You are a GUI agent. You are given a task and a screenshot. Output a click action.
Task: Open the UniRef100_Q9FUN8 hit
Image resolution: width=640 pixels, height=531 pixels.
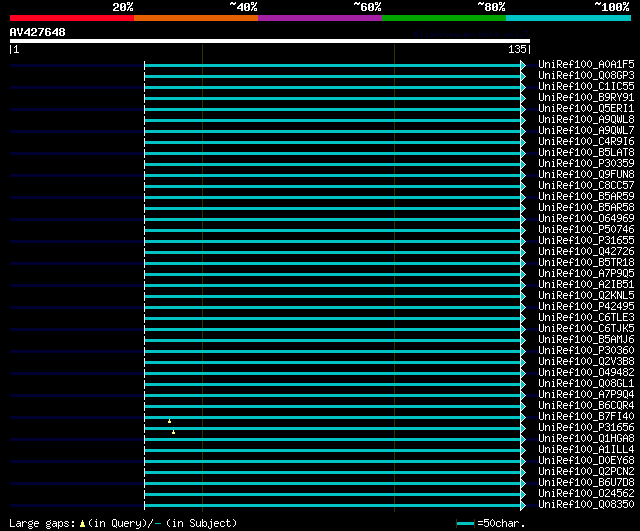586,175
